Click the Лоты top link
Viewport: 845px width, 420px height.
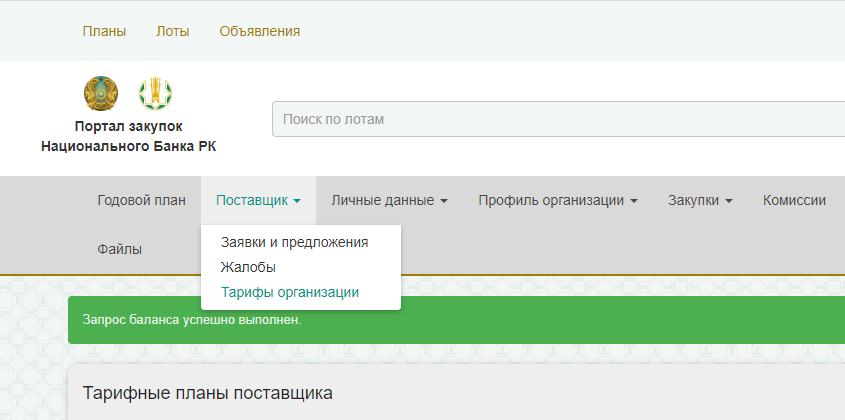pos(172,31)
